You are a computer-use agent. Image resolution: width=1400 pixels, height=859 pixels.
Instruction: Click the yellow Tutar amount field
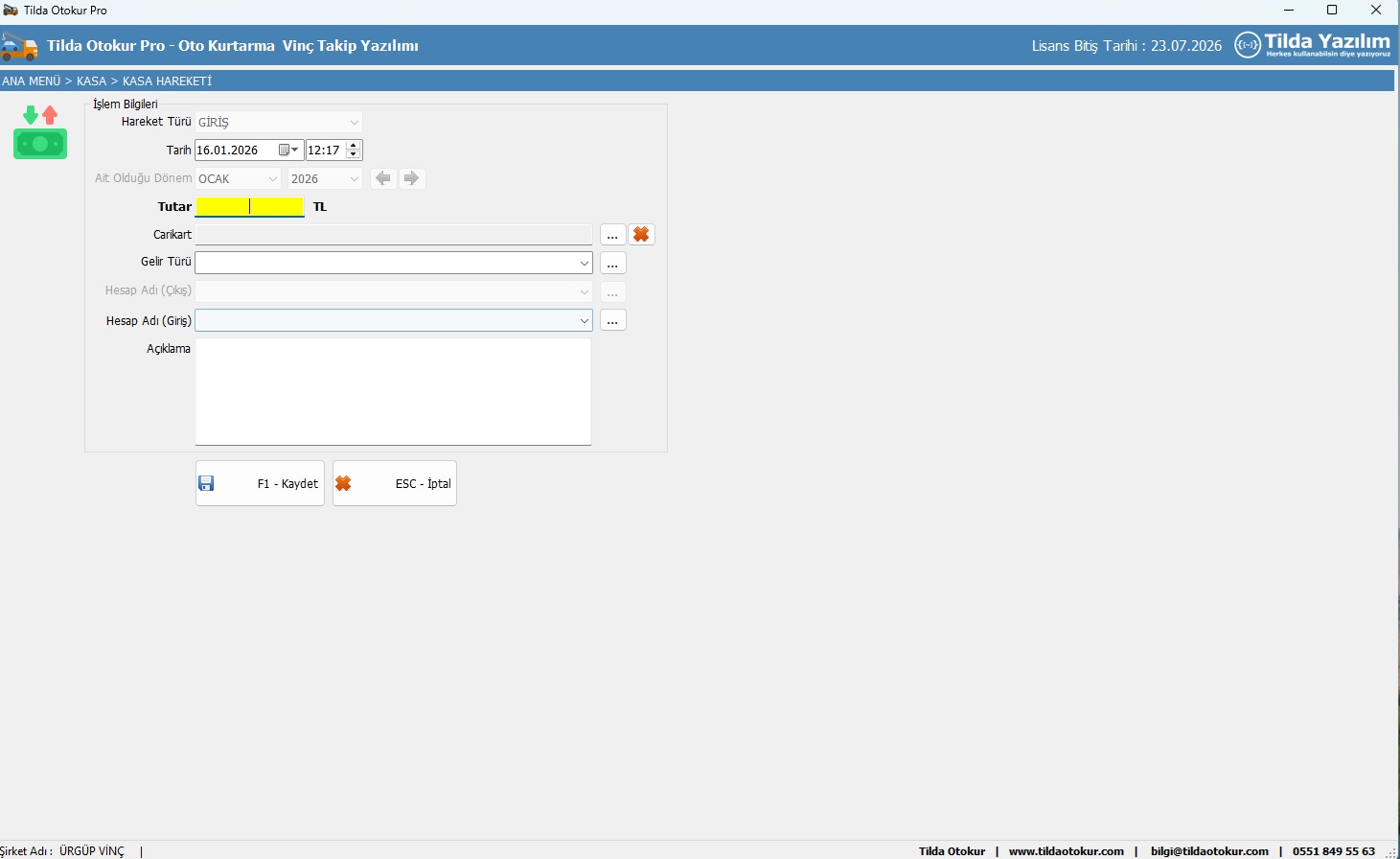click(249, 206)
